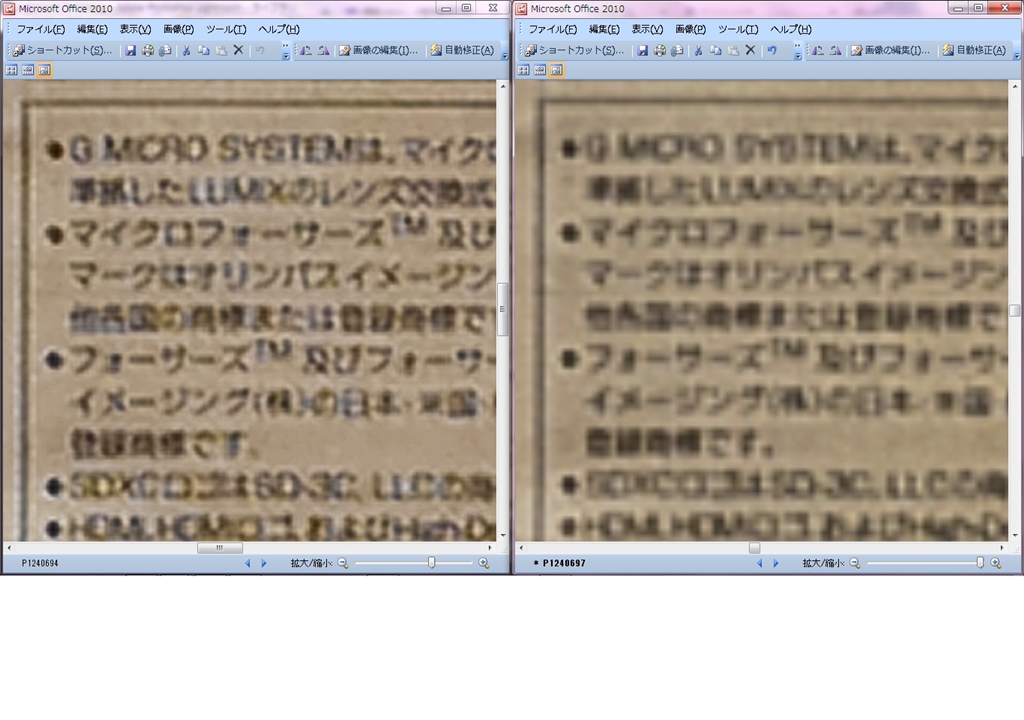Click Copy icon in left window toolbar
Image resolution: width=1024 pixels, height=720 pixels.
click(204, 50)
